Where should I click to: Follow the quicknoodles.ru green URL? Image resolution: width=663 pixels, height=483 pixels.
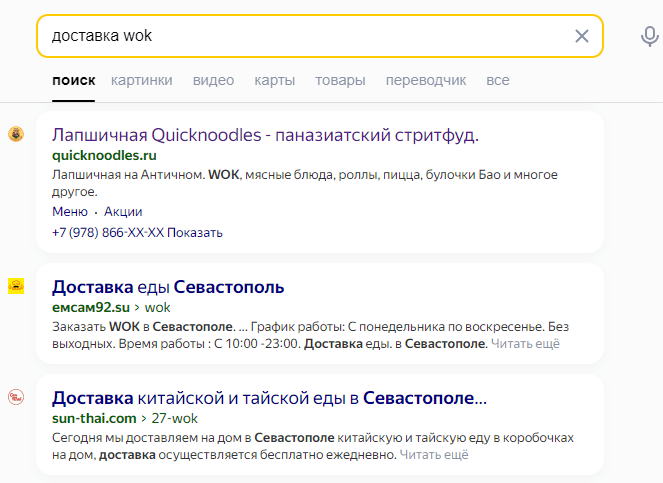click(x=104, y=156)
